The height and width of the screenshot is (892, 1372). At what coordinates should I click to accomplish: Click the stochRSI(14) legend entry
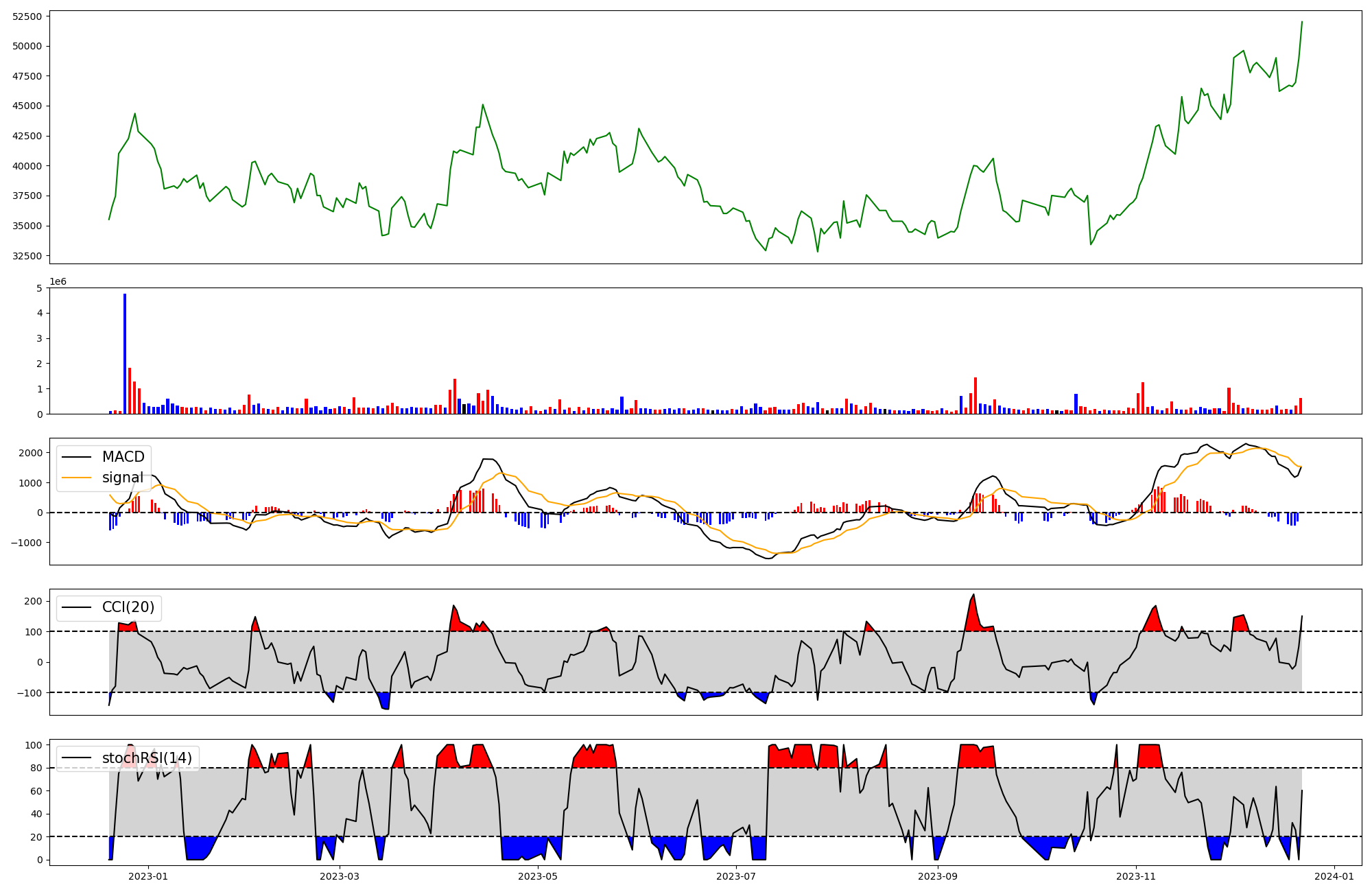coord(147,758)
